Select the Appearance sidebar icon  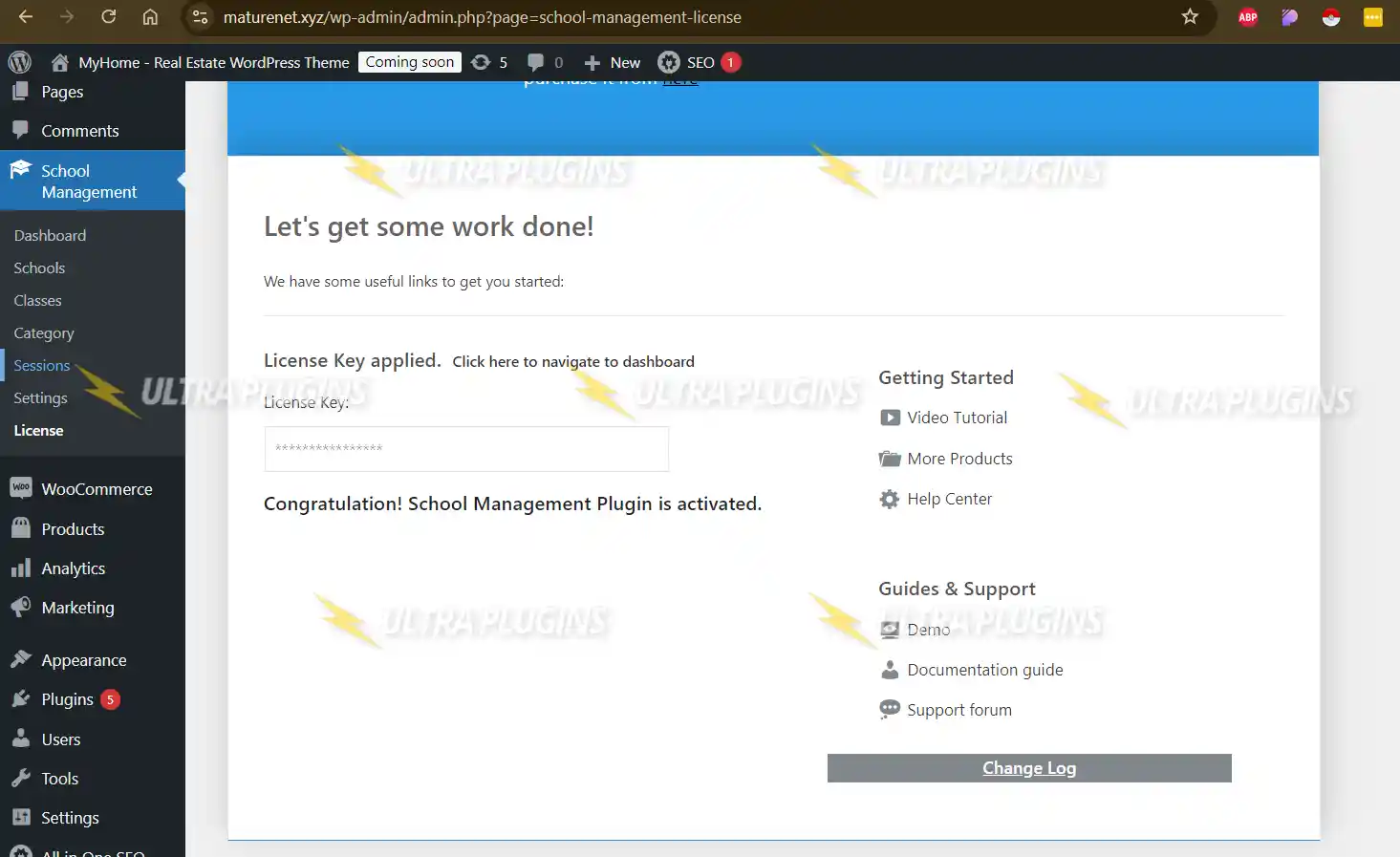[x=21, y=659]
